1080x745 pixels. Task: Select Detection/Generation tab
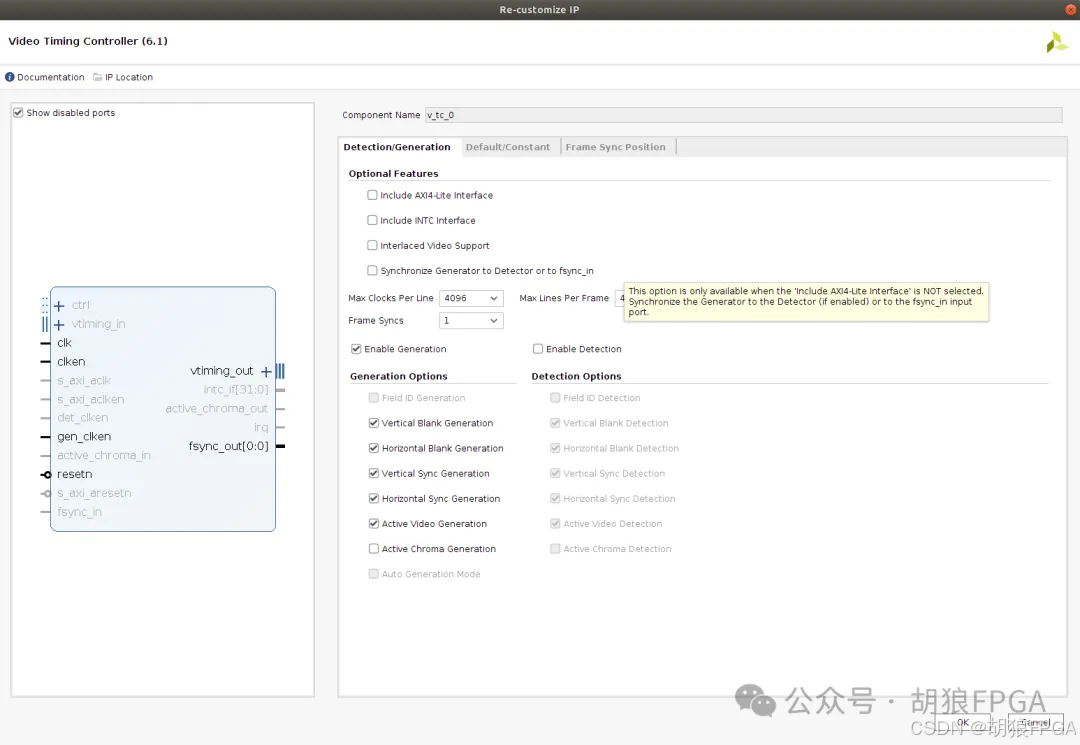coord(397,147)
